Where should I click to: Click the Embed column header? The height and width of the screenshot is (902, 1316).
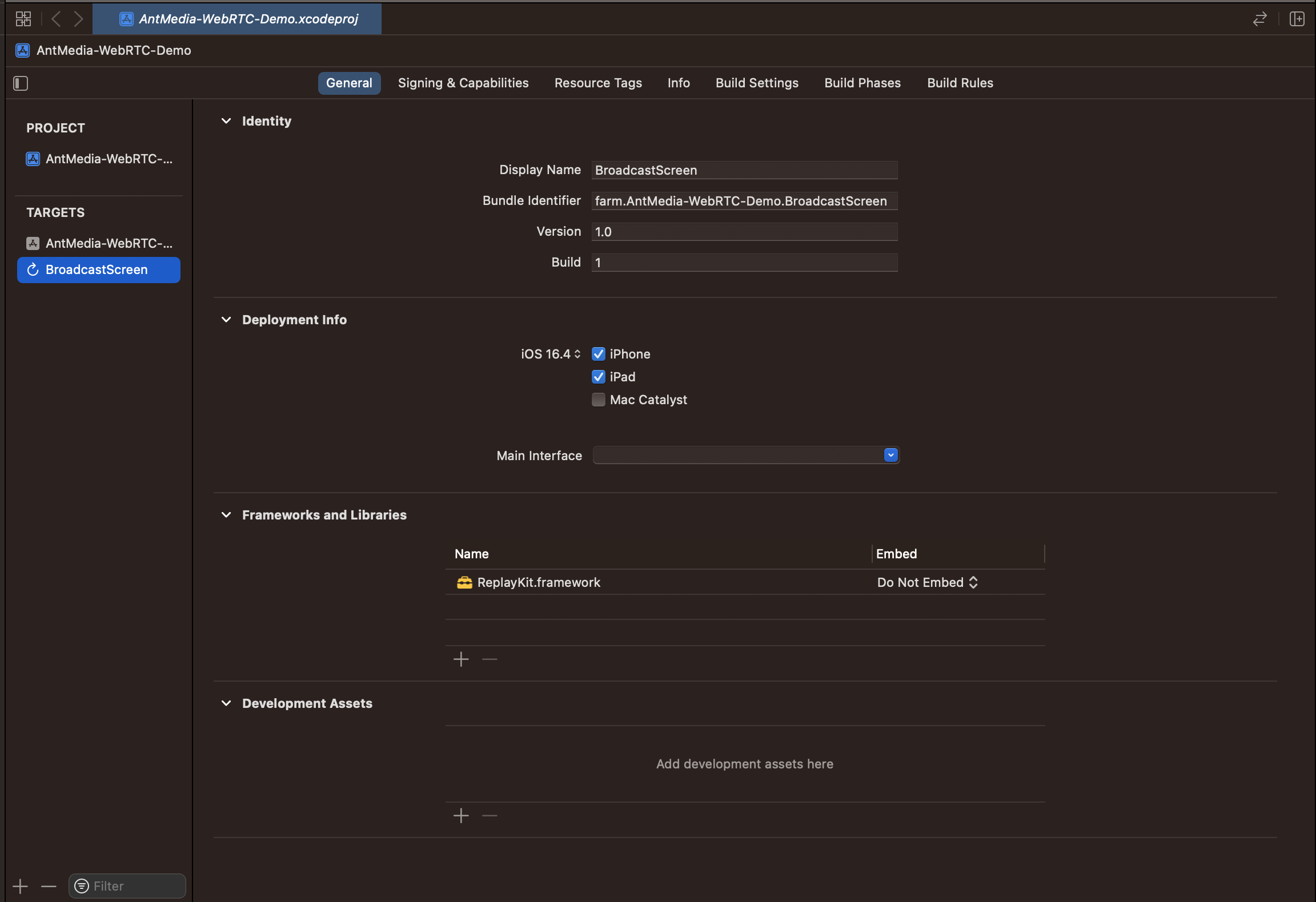click(896, 554)
